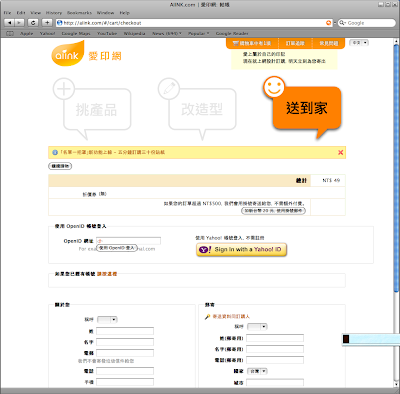Open the Yahoo! bookmark

[47, 33]
